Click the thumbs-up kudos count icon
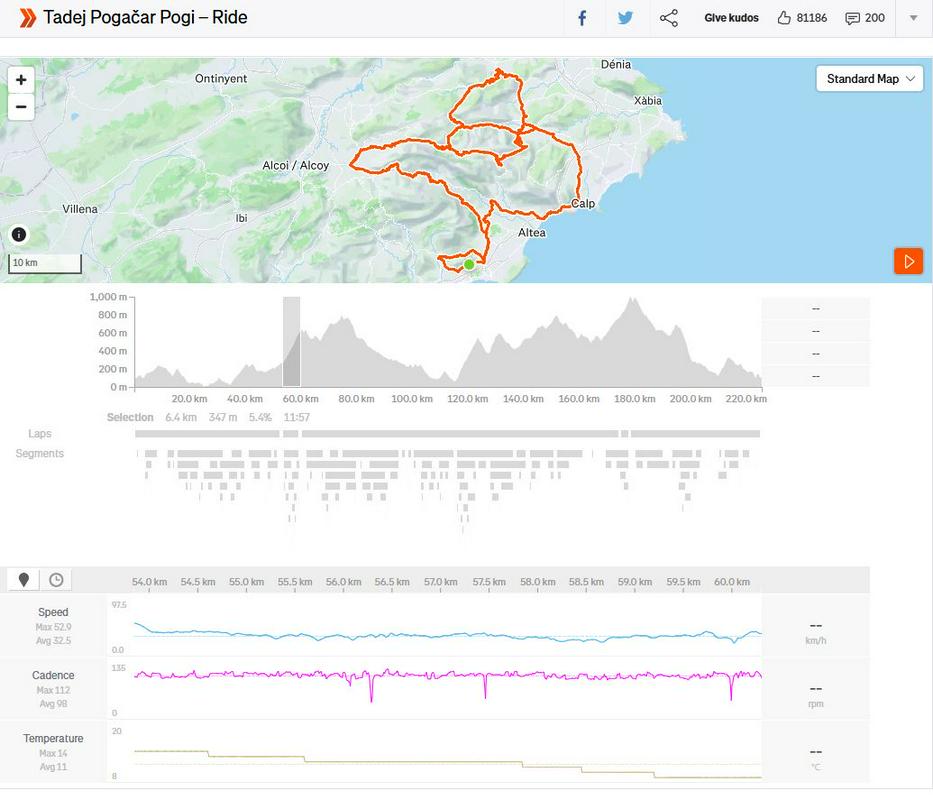 click(x=784, y=18)
